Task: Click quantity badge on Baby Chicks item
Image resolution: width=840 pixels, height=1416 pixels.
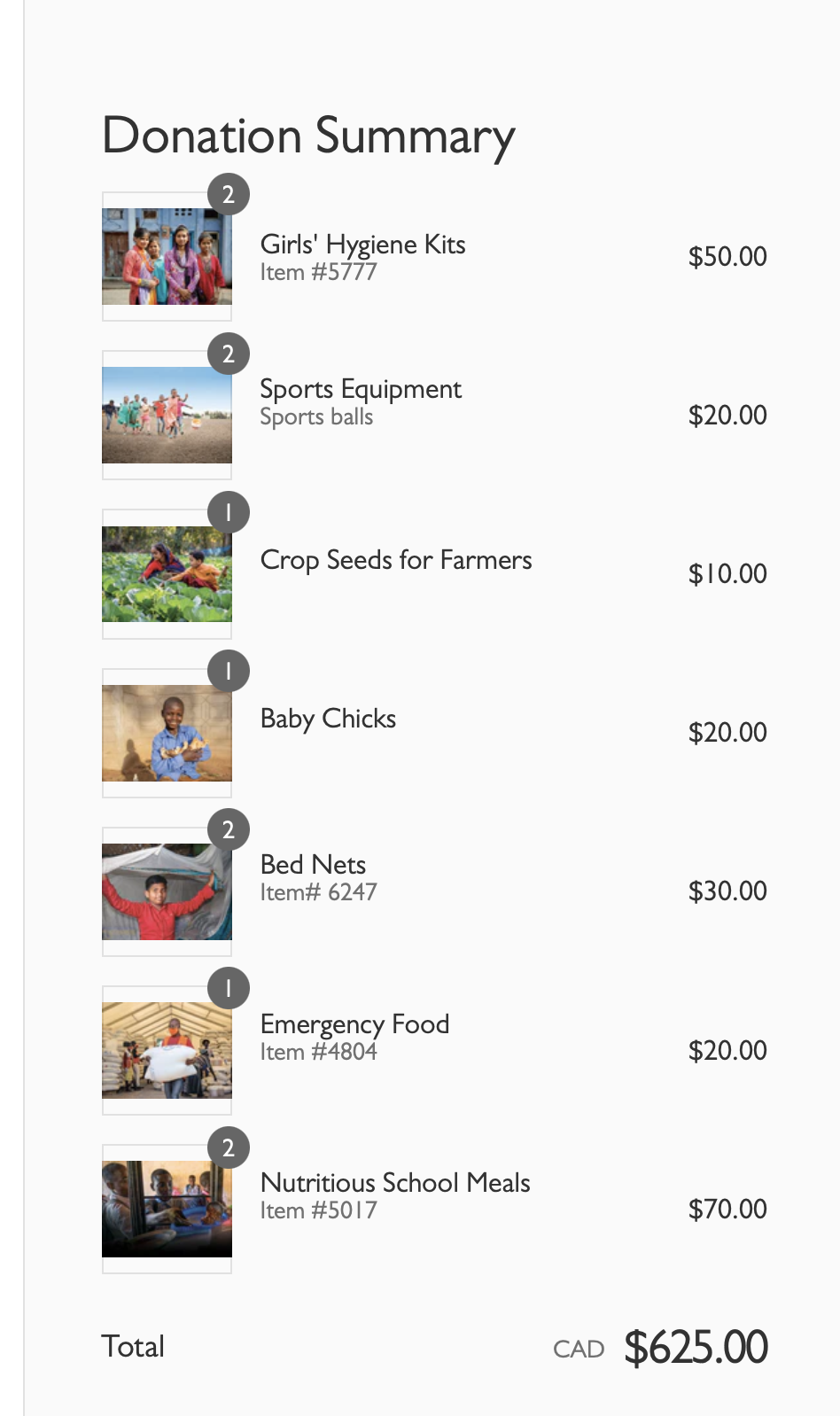Action: click(x=229, y=671)
